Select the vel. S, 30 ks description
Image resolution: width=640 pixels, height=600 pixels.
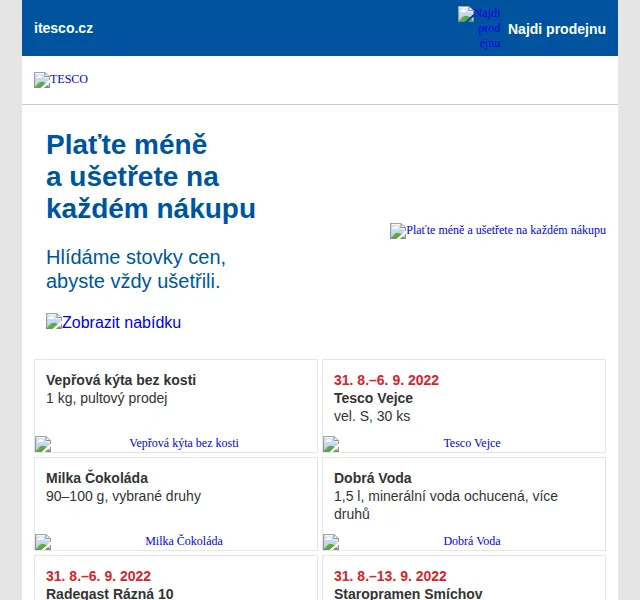pos(372,416)
